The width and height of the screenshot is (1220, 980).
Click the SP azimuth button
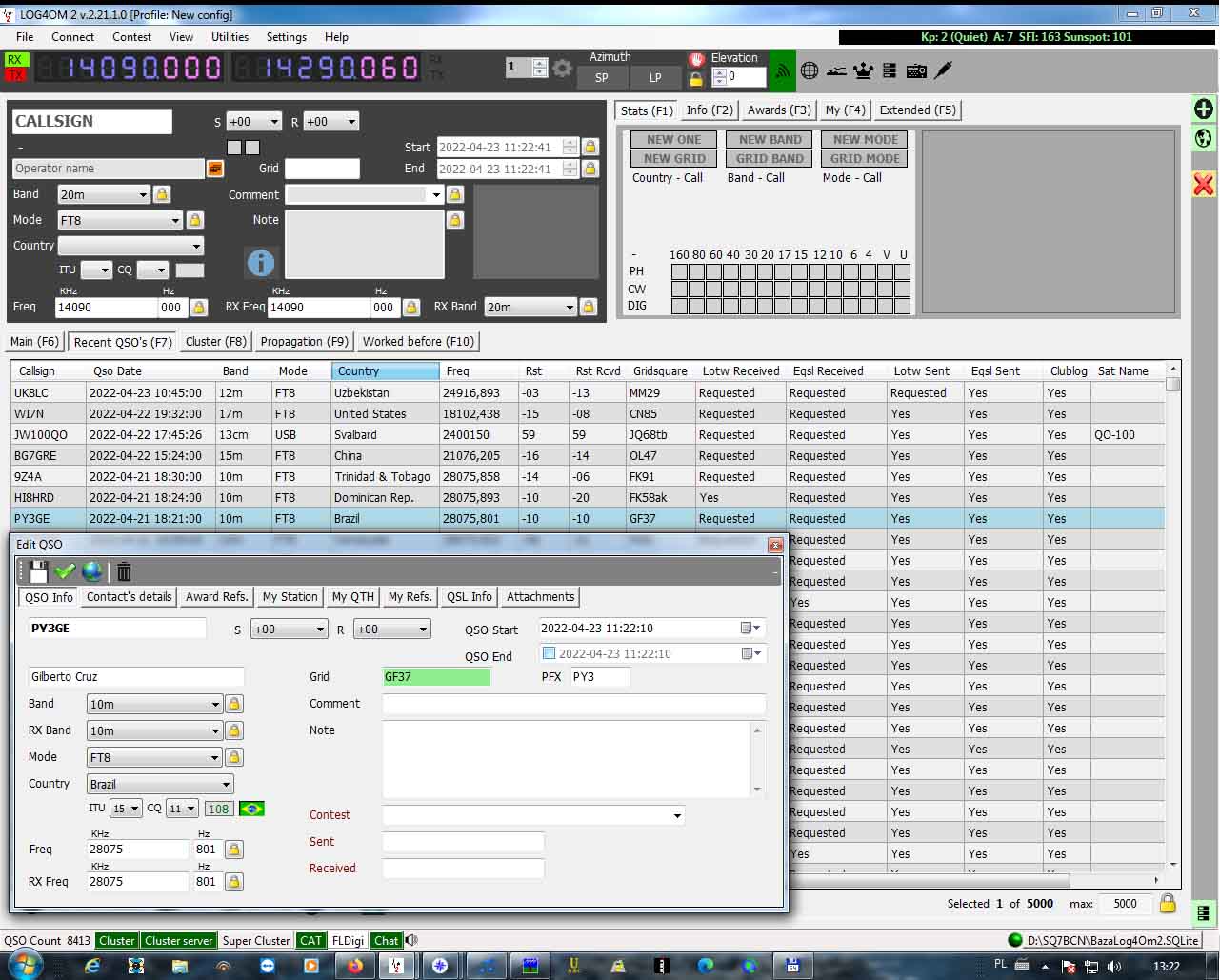coord(601,78)
